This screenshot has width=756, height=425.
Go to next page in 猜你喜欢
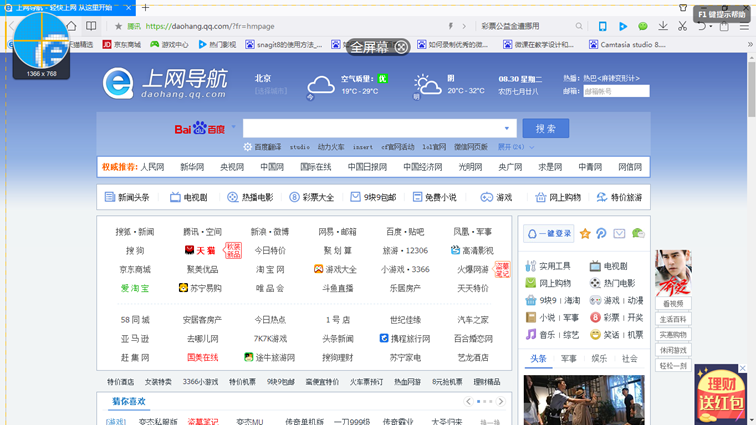coord(500,401)
